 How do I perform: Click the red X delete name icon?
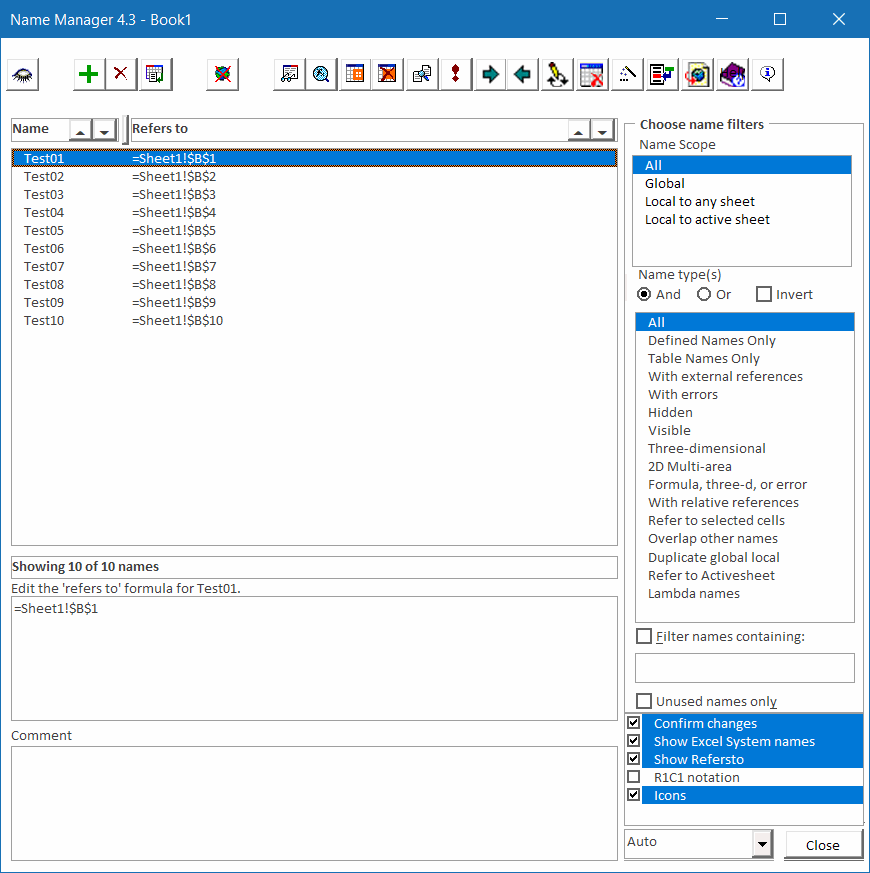click(121, 74)
